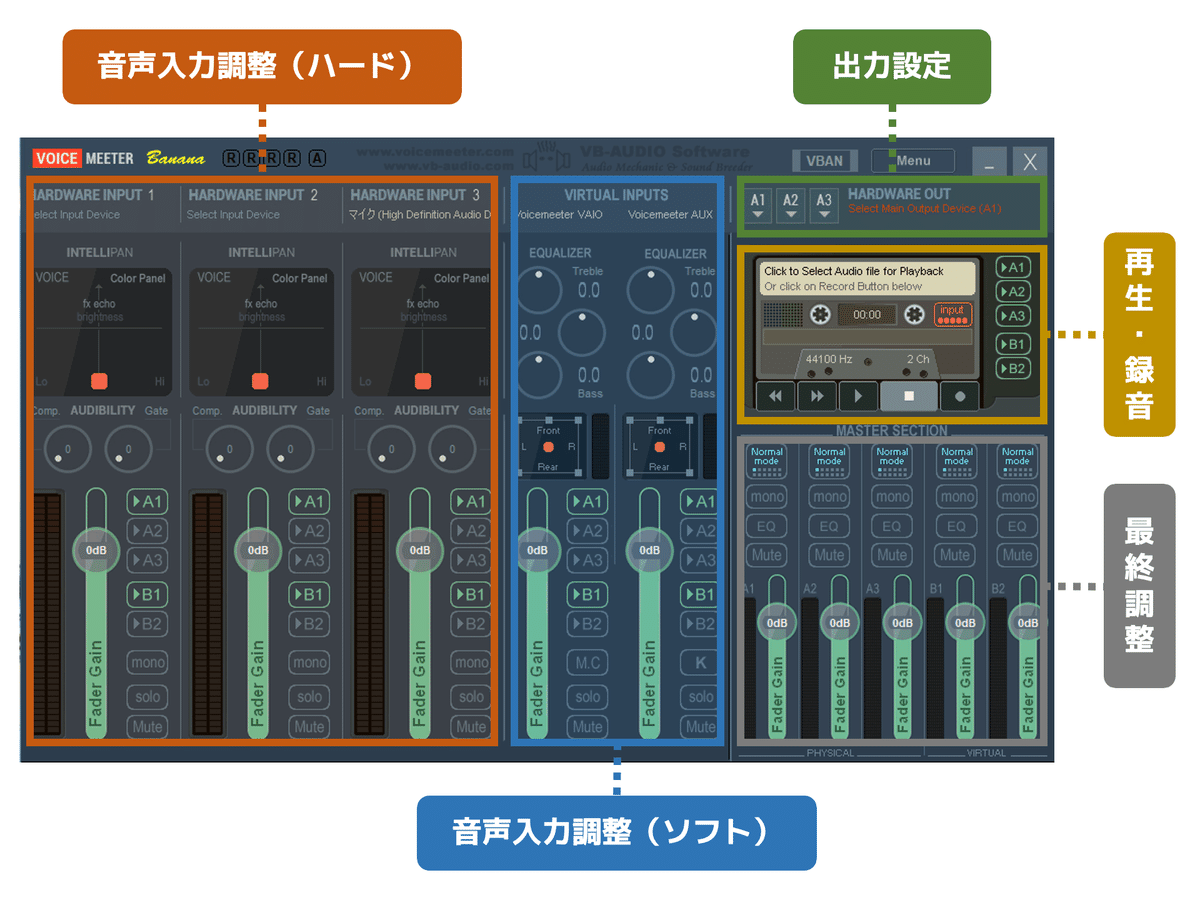This screenshot has width=1200, height=900.
Task: Fast-forward the cassette recorder
Action: point(817,396)
